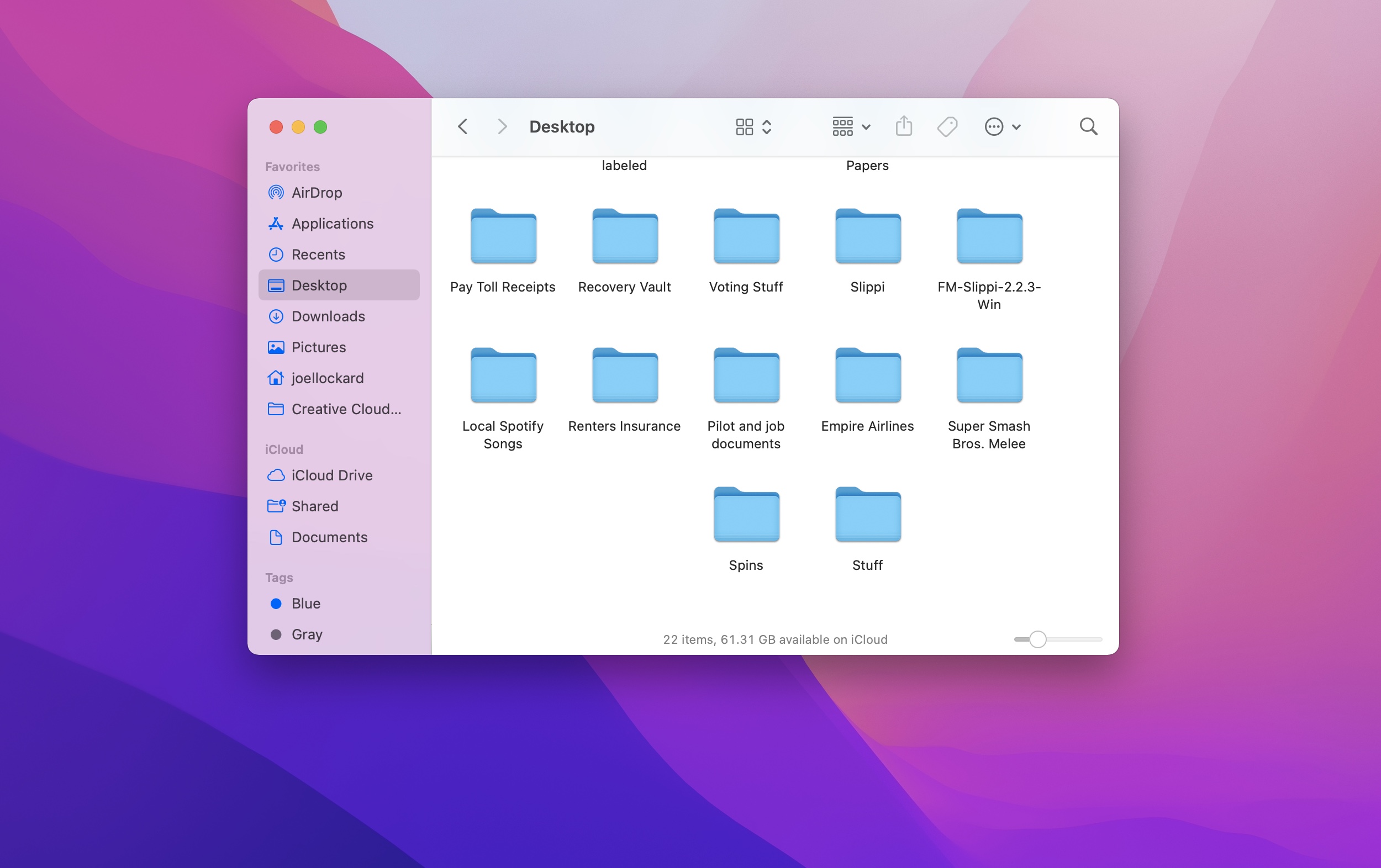Open Recents in the sidebar
The width and height of the screenshot is (1381, 868).
(339, 255)
